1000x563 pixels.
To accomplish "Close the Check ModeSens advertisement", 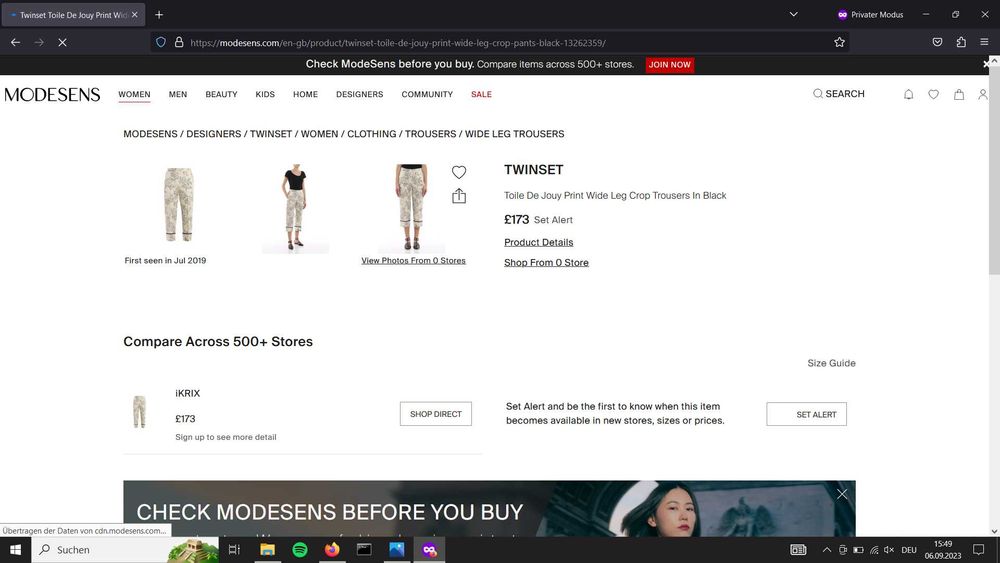I will point(842,494).
